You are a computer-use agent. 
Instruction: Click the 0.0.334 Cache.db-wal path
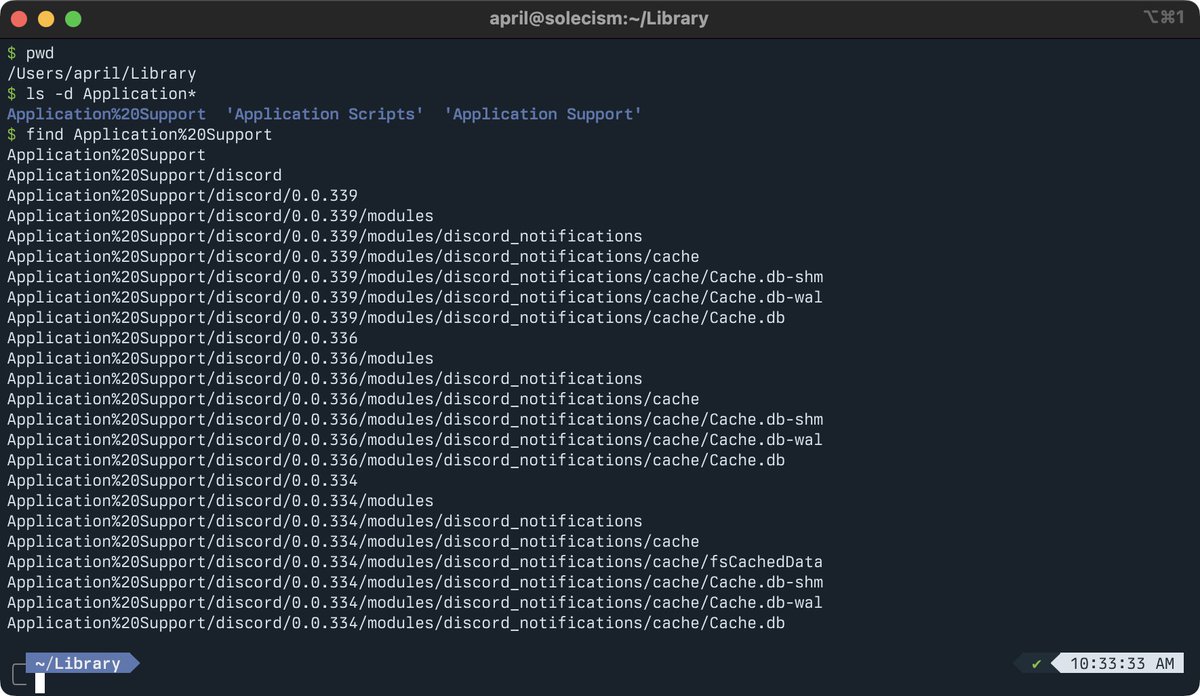[415, 602]
